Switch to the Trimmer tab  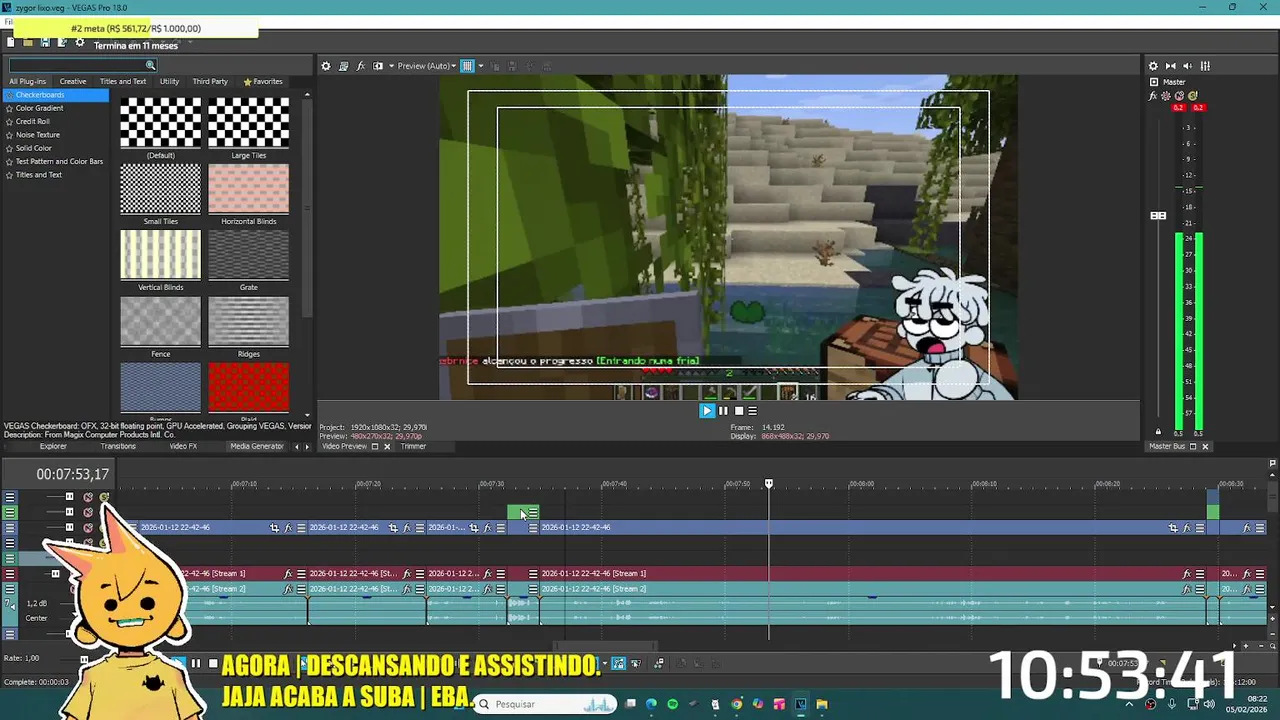[x=413, y=446]
